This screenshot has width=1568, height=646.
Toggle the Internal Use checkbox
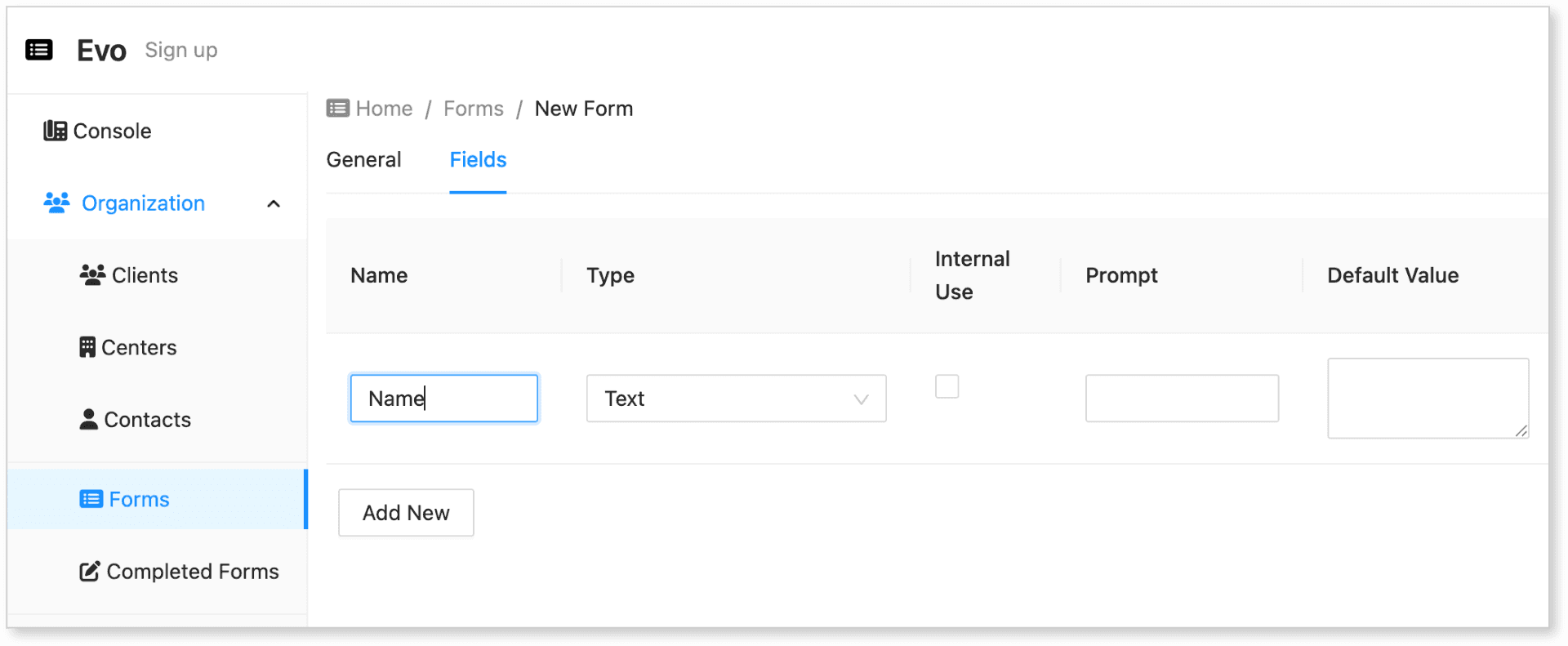click(x=947, y=386)
